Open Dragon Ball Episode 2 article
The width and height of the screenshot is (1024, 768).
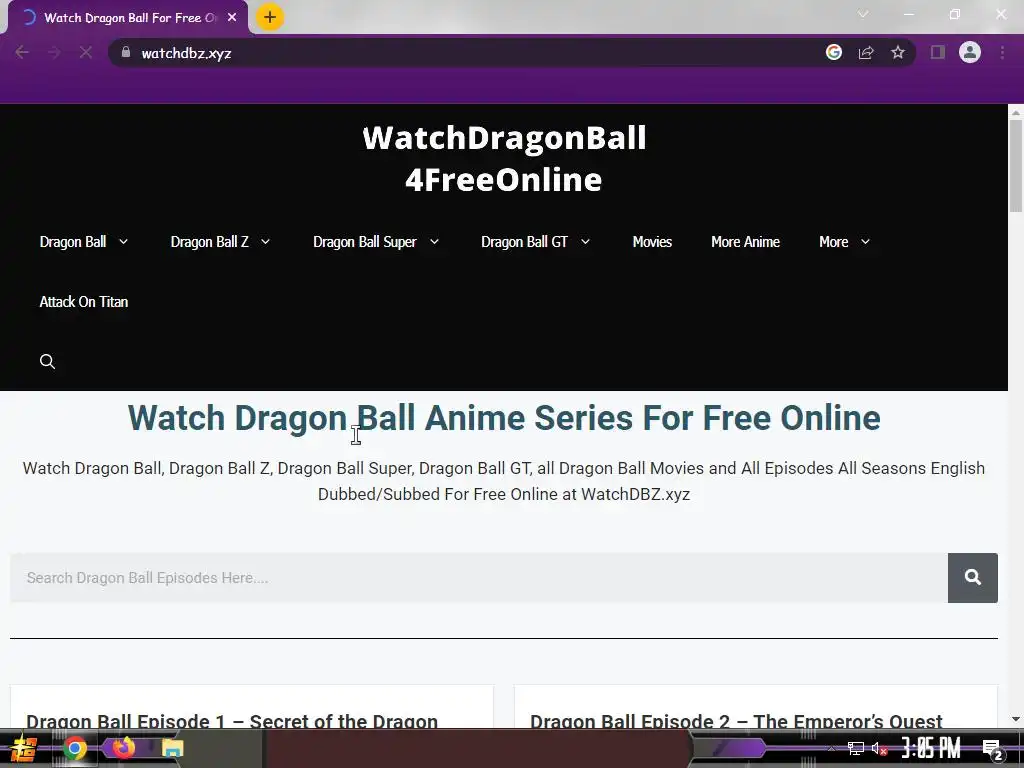point(736,720)
